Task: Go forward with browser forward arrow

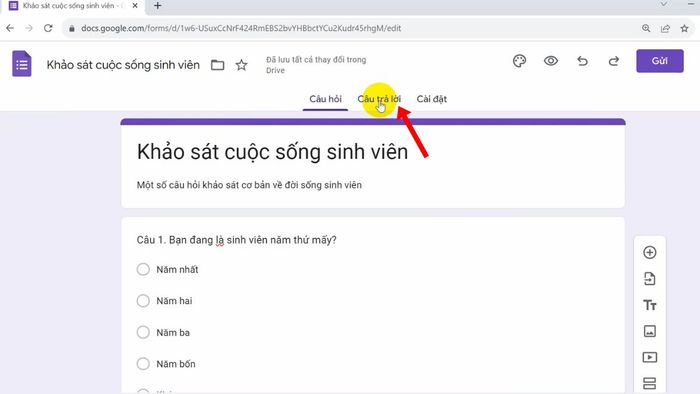Action: (x=29, y=28)
